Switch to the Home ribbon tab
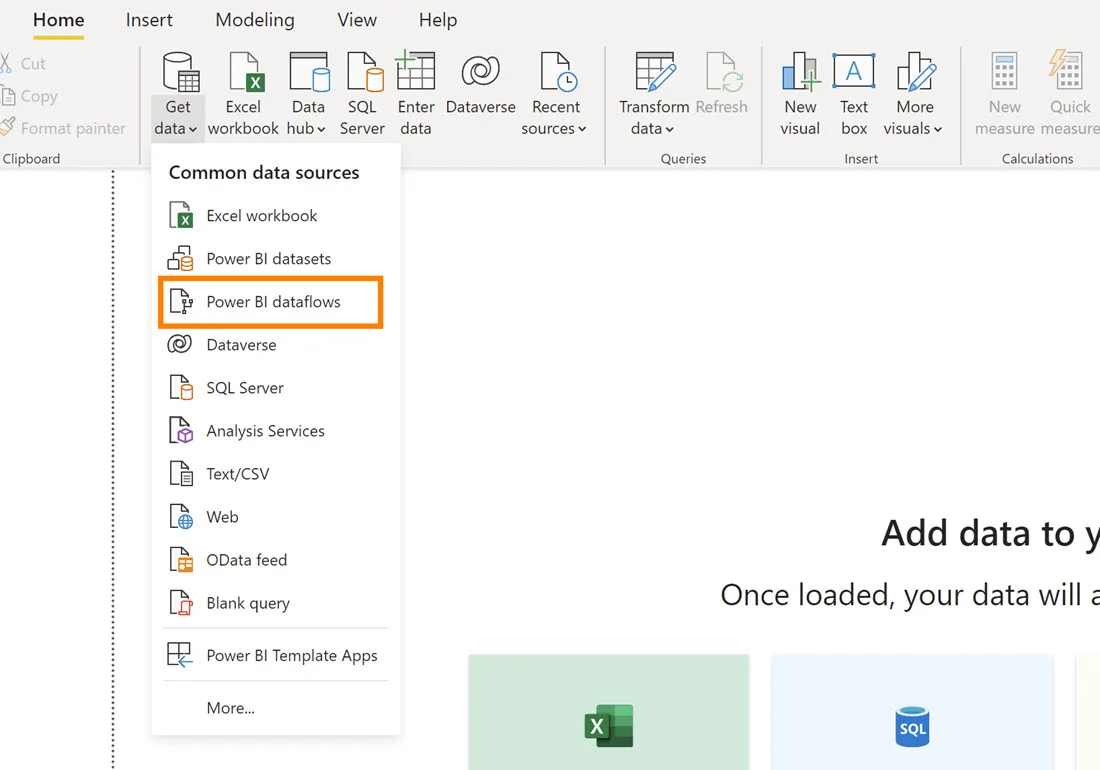Viewport: 1100px width, 770px height. 58,20
